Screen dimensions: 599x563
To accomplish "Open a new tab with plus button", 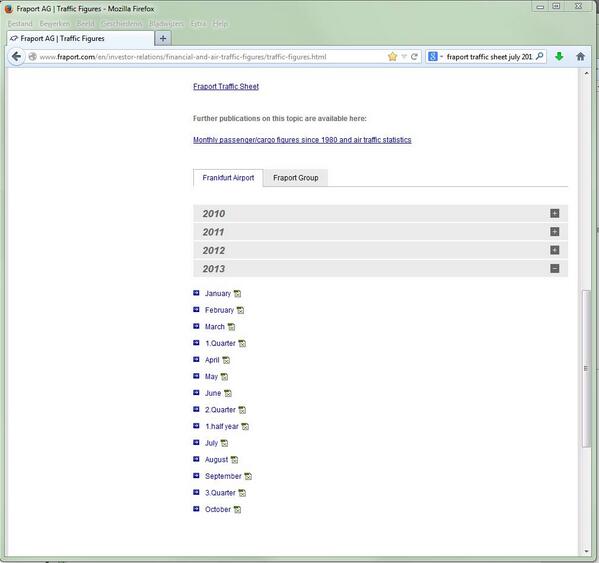I will click(163, 39).
